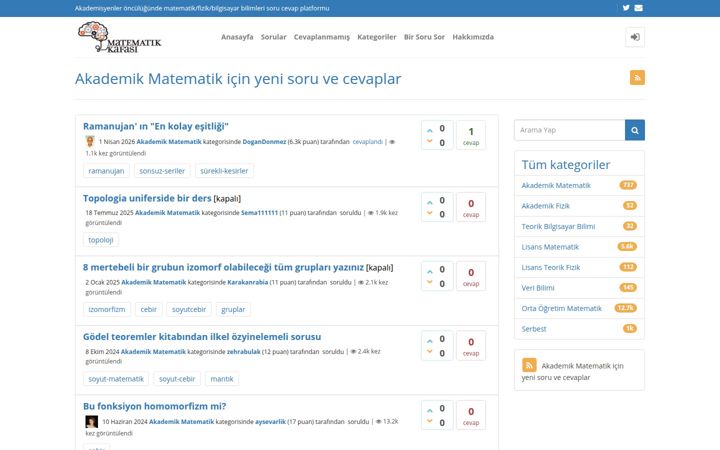The height and width of the screenshot is (450, 720).
Task: Select the soyut-matematik tag
Action: coord(116,379)
